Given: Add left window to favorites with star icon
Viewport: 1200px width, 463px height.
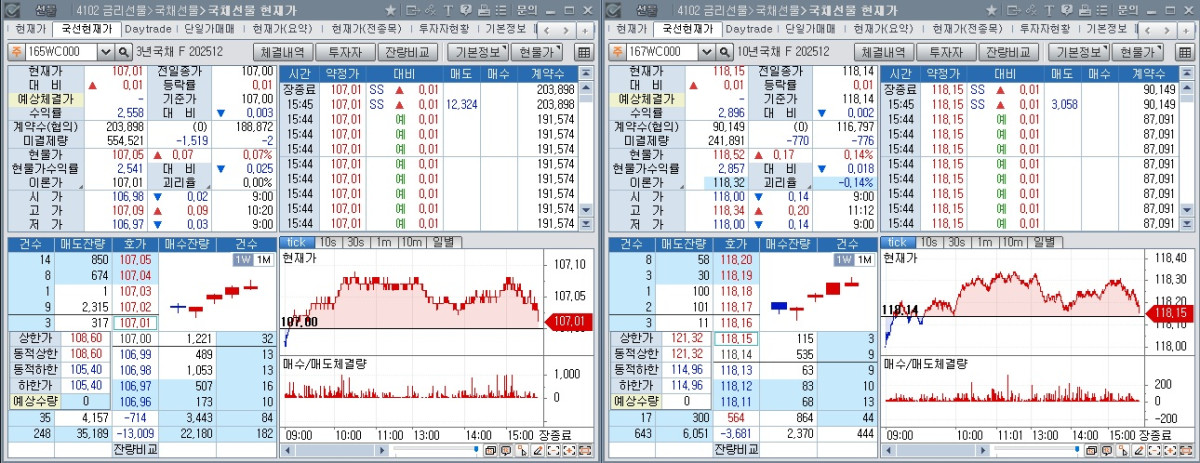Looking at the screenshot, I should 390,10.
